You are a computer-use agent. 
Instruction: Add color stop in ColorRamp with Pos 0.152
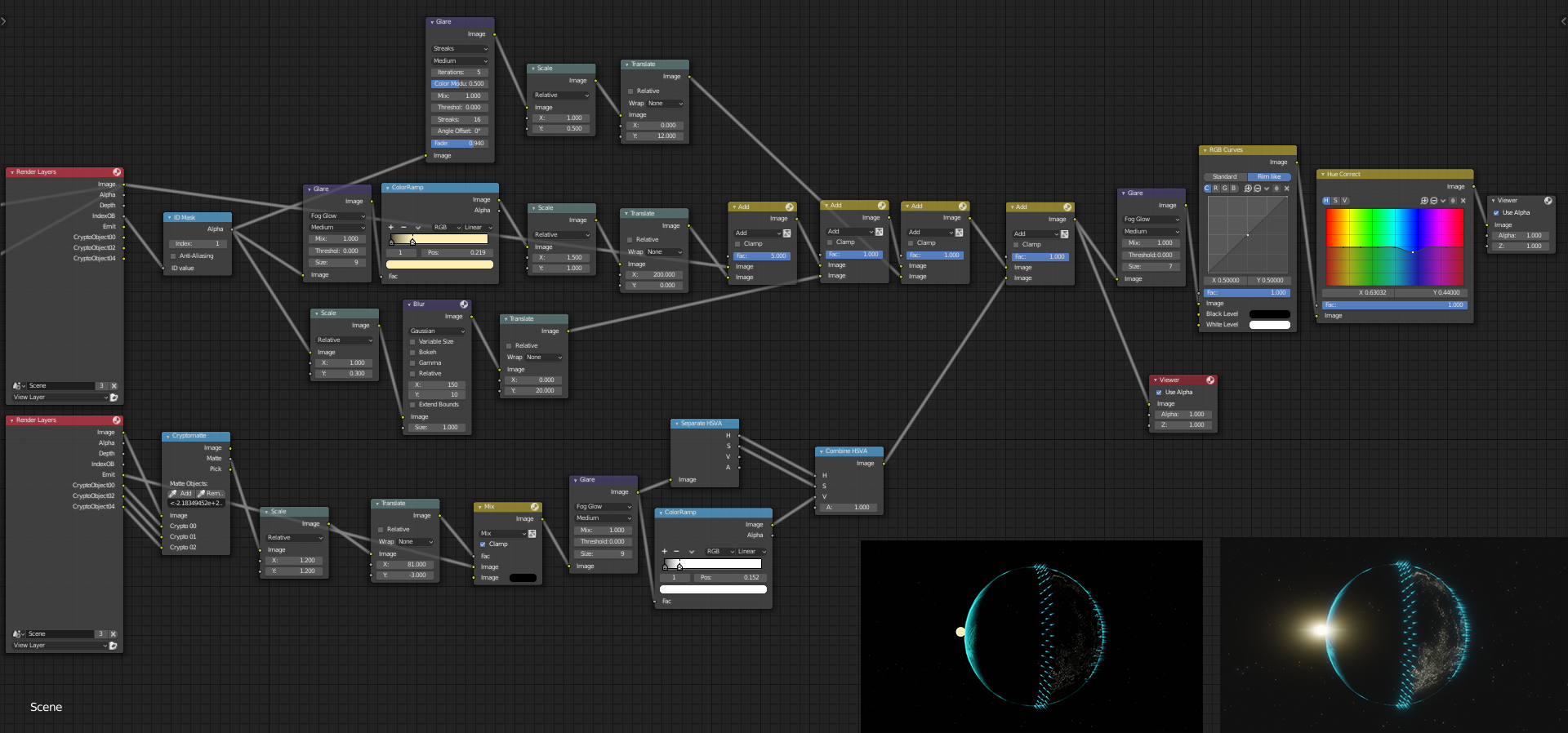(x=665, y=552)
